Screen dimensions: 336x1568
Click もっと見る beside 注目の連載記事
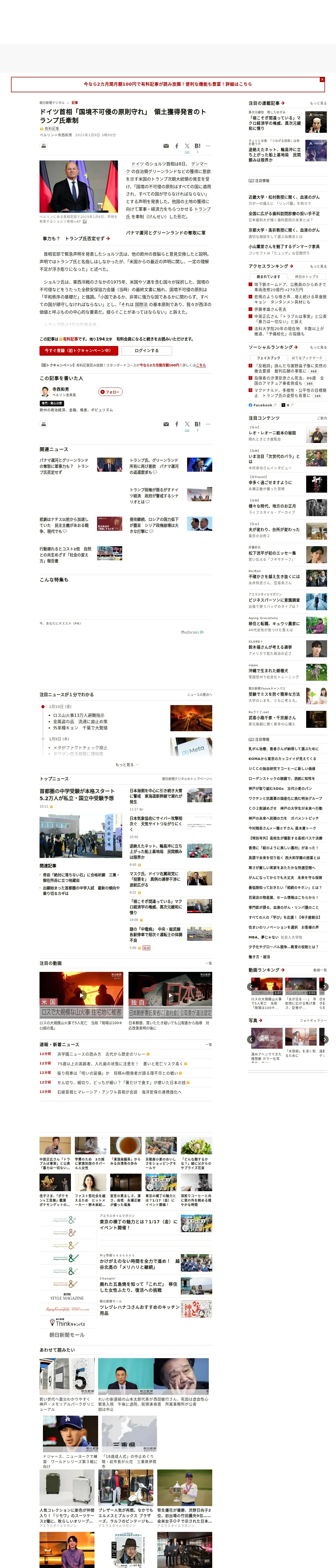(318, 103)
